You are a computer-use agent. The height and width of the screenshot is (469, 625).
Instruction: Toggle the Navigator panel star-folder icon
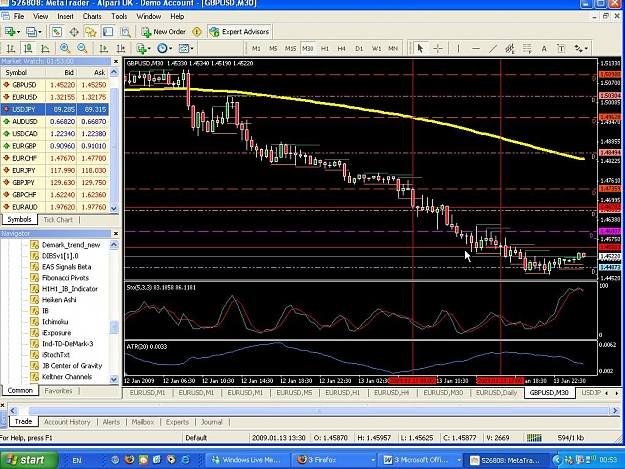pyautogui.click(x=90, y=31)
